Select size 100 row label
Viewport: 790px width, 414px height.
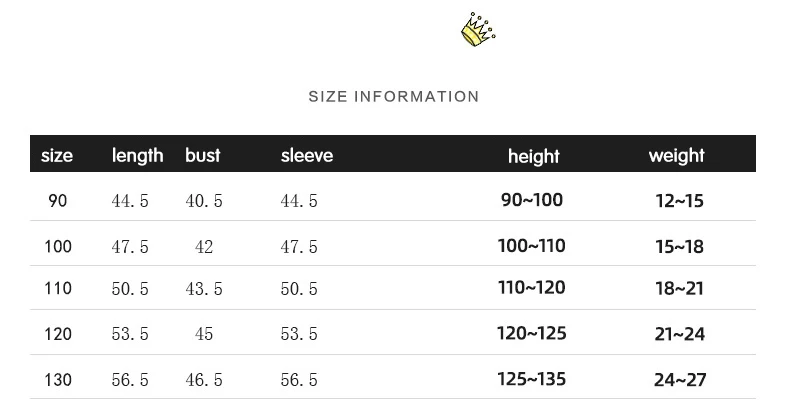coord(58,246)
